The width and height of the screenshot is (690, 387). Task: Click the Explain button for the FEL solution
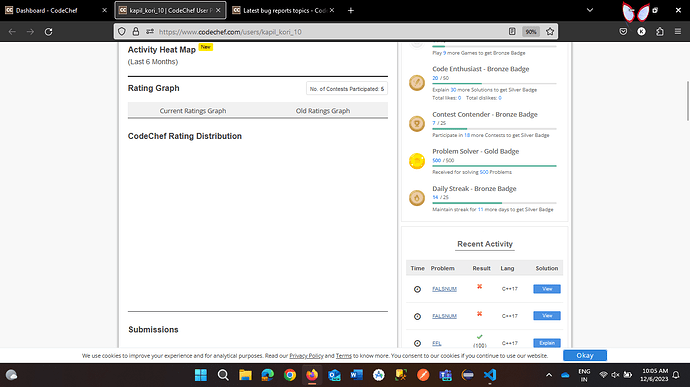(547, 343)
